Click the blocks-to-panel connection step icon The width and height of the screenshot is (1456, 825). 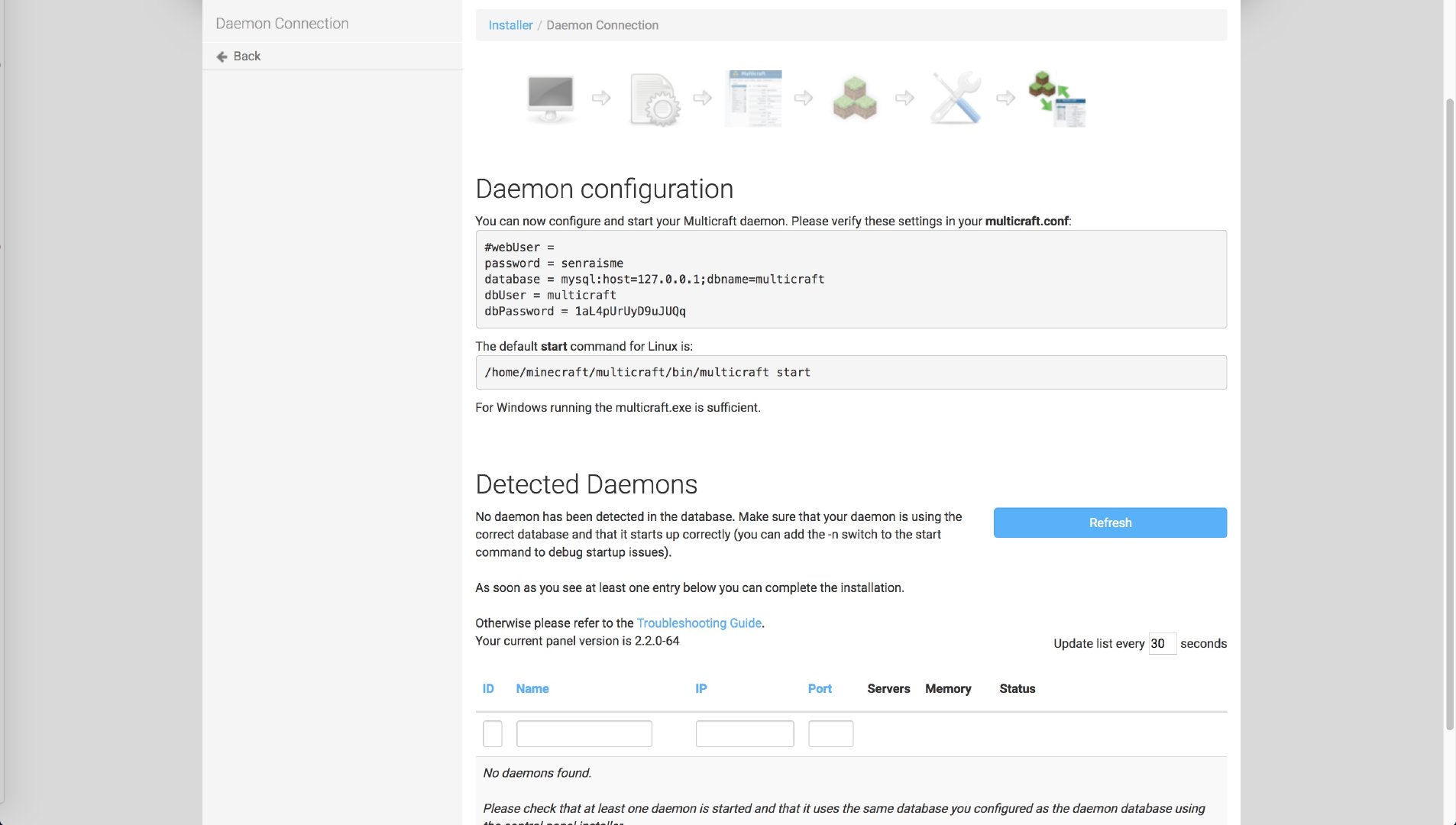(x=1057, y=99)
